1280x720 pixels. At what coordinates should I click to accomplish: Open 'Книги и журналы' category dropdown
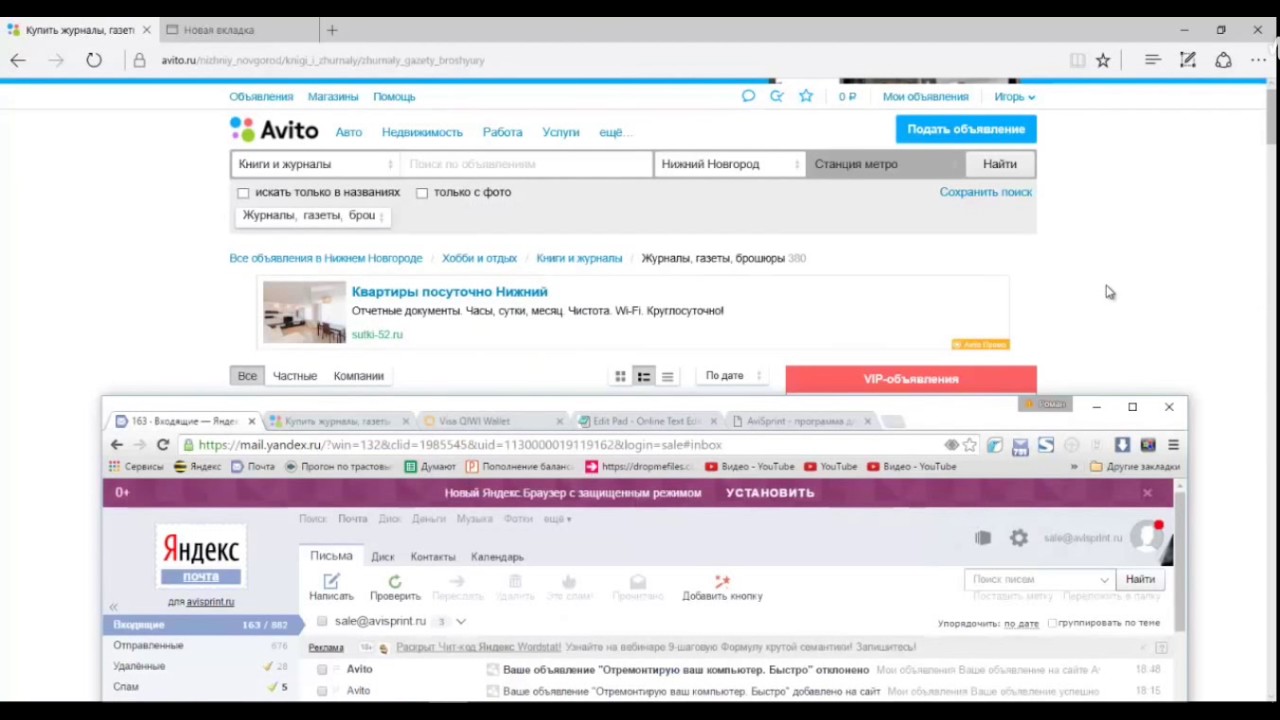point(315,164)
